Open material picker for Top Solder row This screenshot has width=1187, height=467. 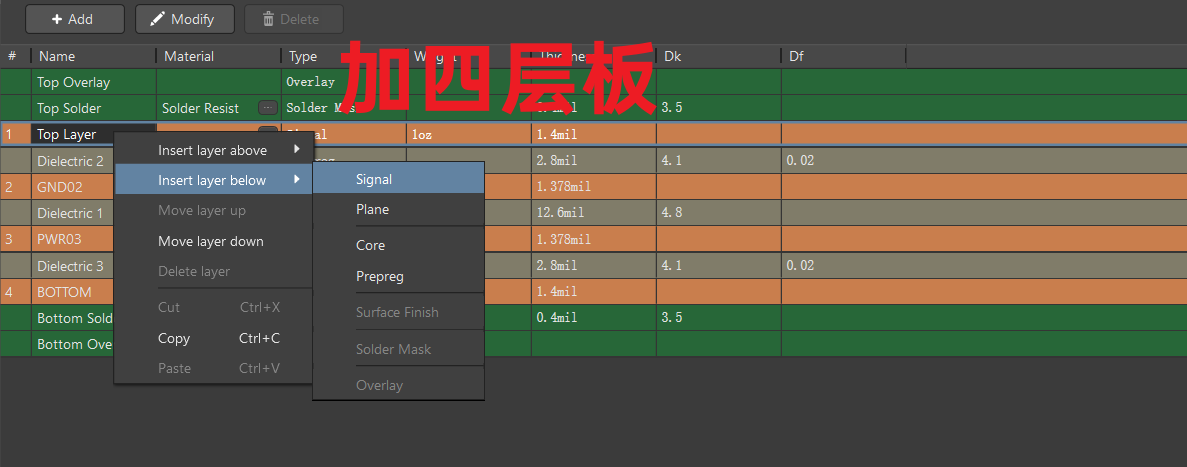(x=267, y=108)
